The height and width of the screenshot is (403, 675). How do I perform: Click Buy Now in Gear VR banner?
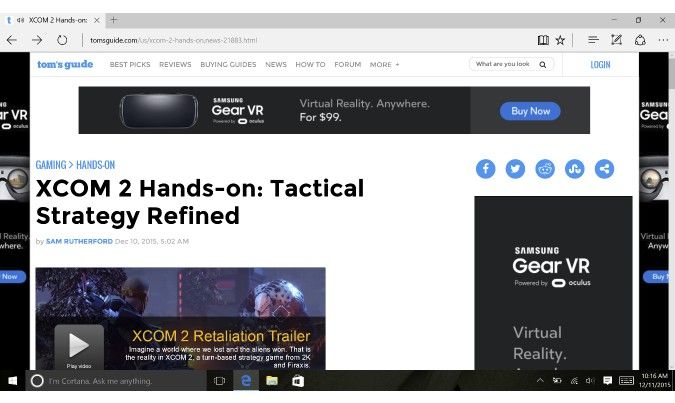530,111
